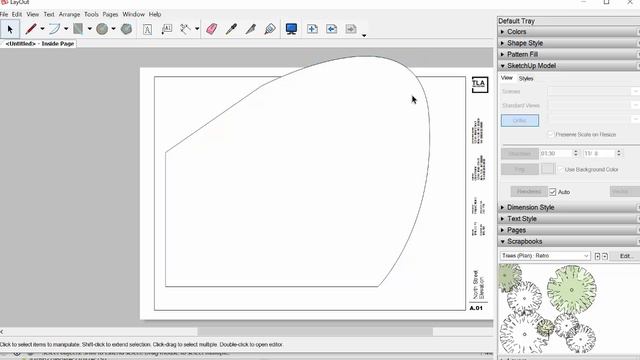Select the Circle shape tool
Viewport: 640px width, 360px height.
tap(102, 29)
